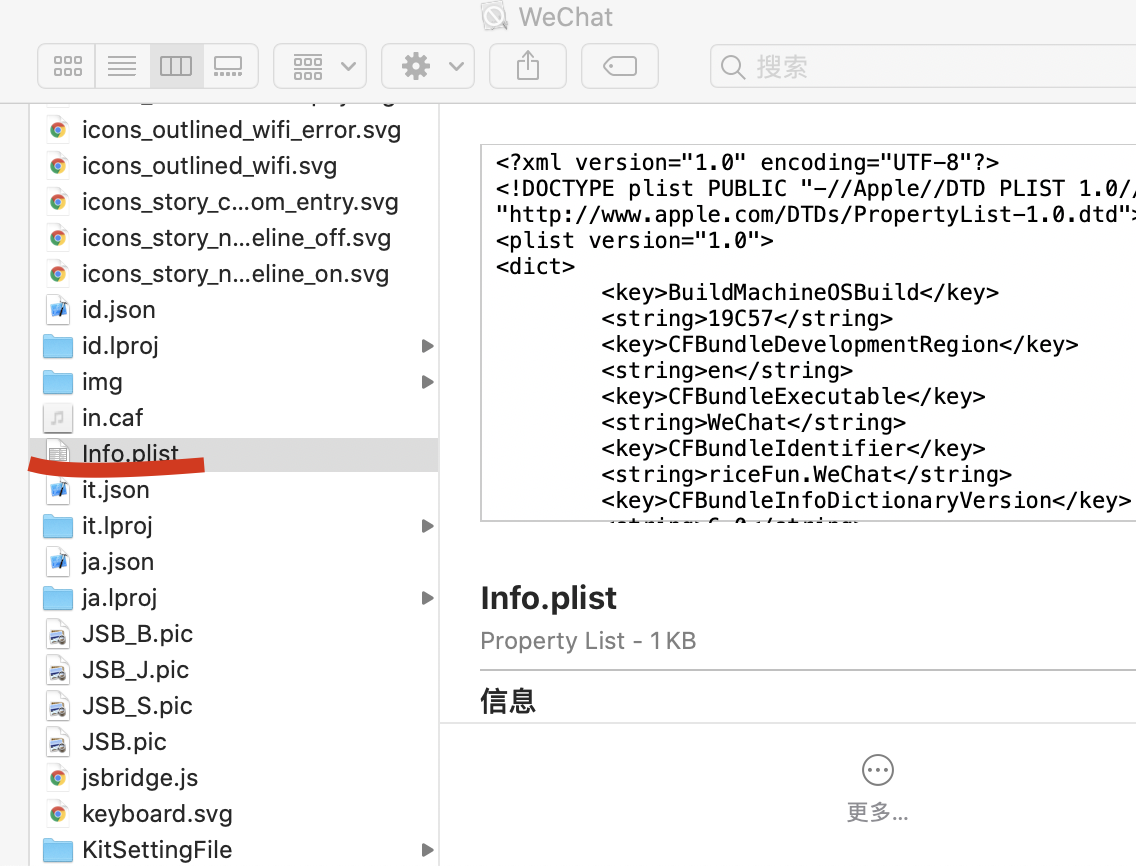Viewport: 1136px width, 866px height.
Task: Click the Property List - 1 KB text
Action: [588, 641]
